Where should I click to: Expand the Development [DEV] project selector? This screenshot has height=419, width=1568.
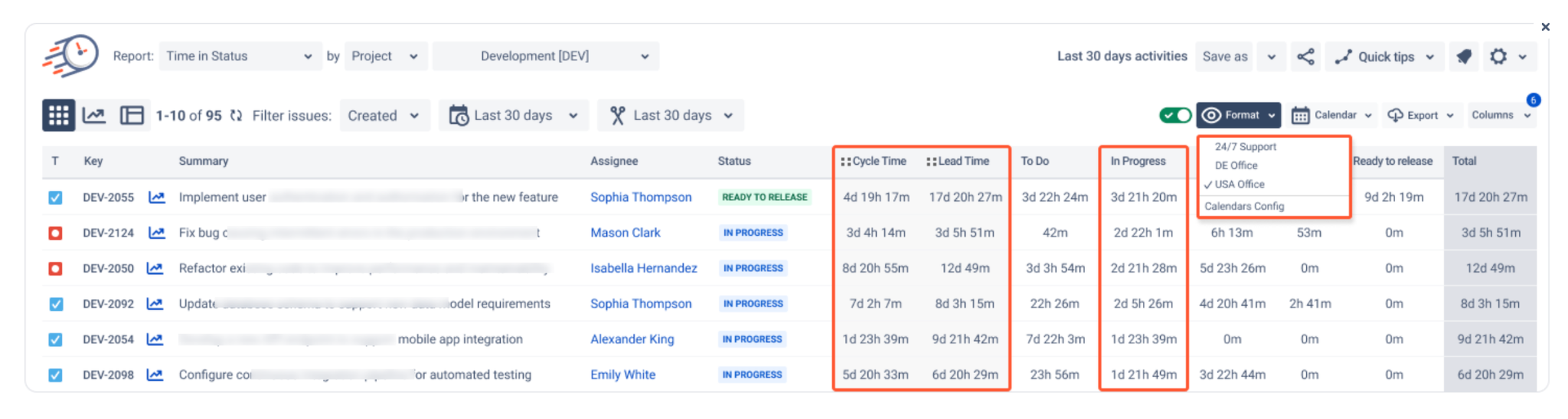pyautogui.click(x=546, y=56)
